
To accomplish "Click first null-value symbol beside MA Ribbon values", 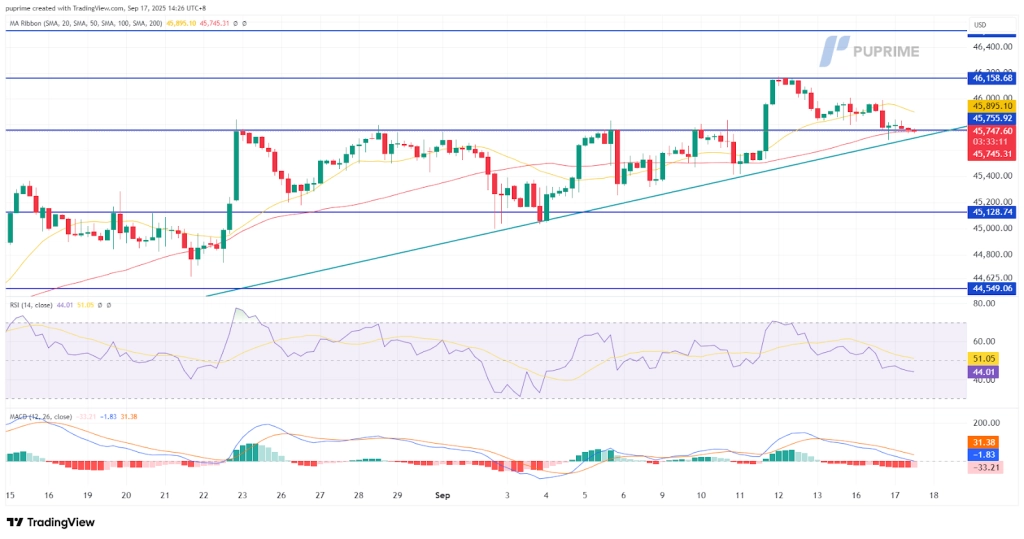I will click(x=233, y=22).
